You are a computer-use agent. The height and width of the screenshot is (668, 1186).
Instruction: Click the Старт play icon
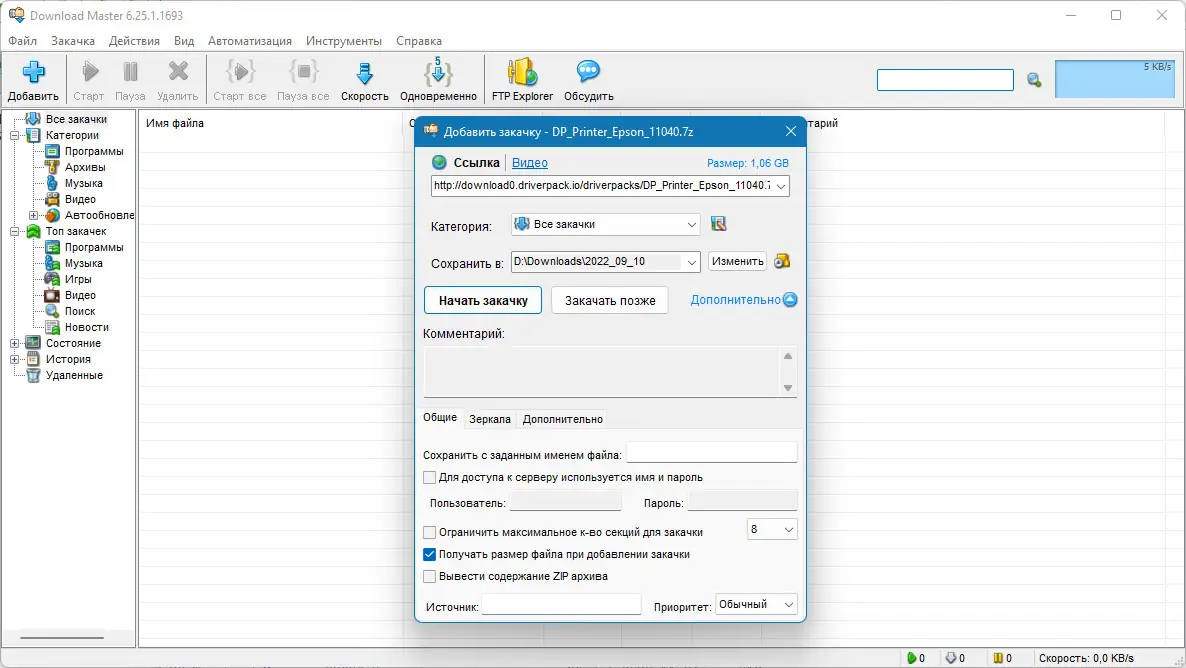(90, 72)
